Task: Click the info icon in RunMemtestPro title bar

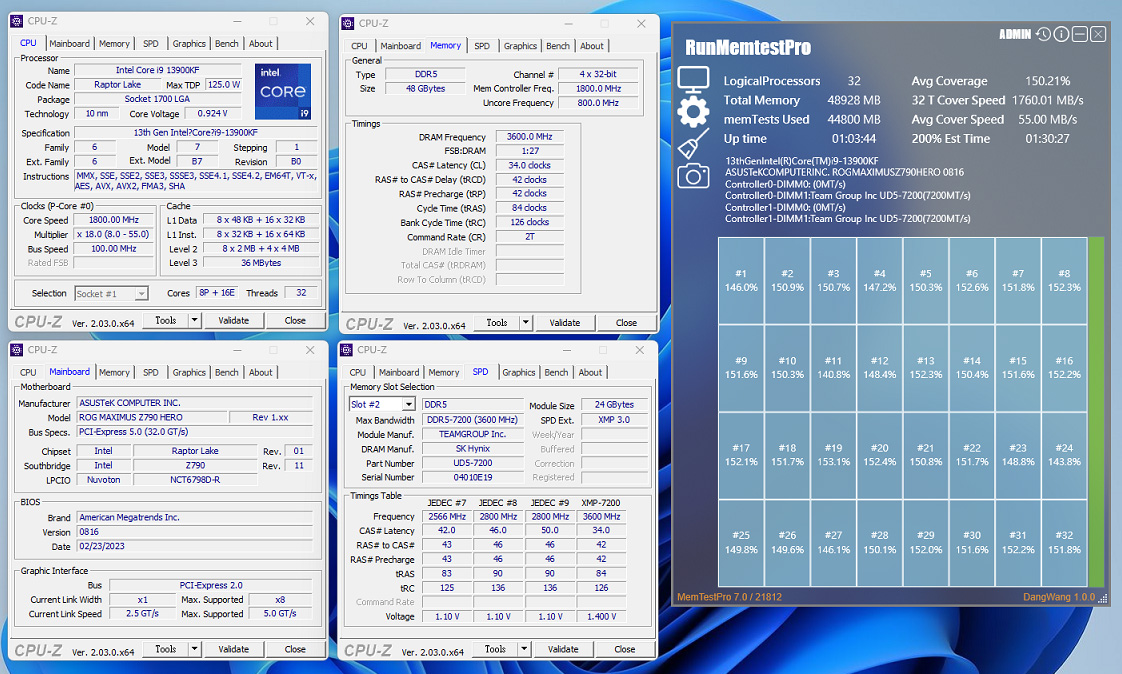Action: pyautogui.click(x=1061, y=35)
